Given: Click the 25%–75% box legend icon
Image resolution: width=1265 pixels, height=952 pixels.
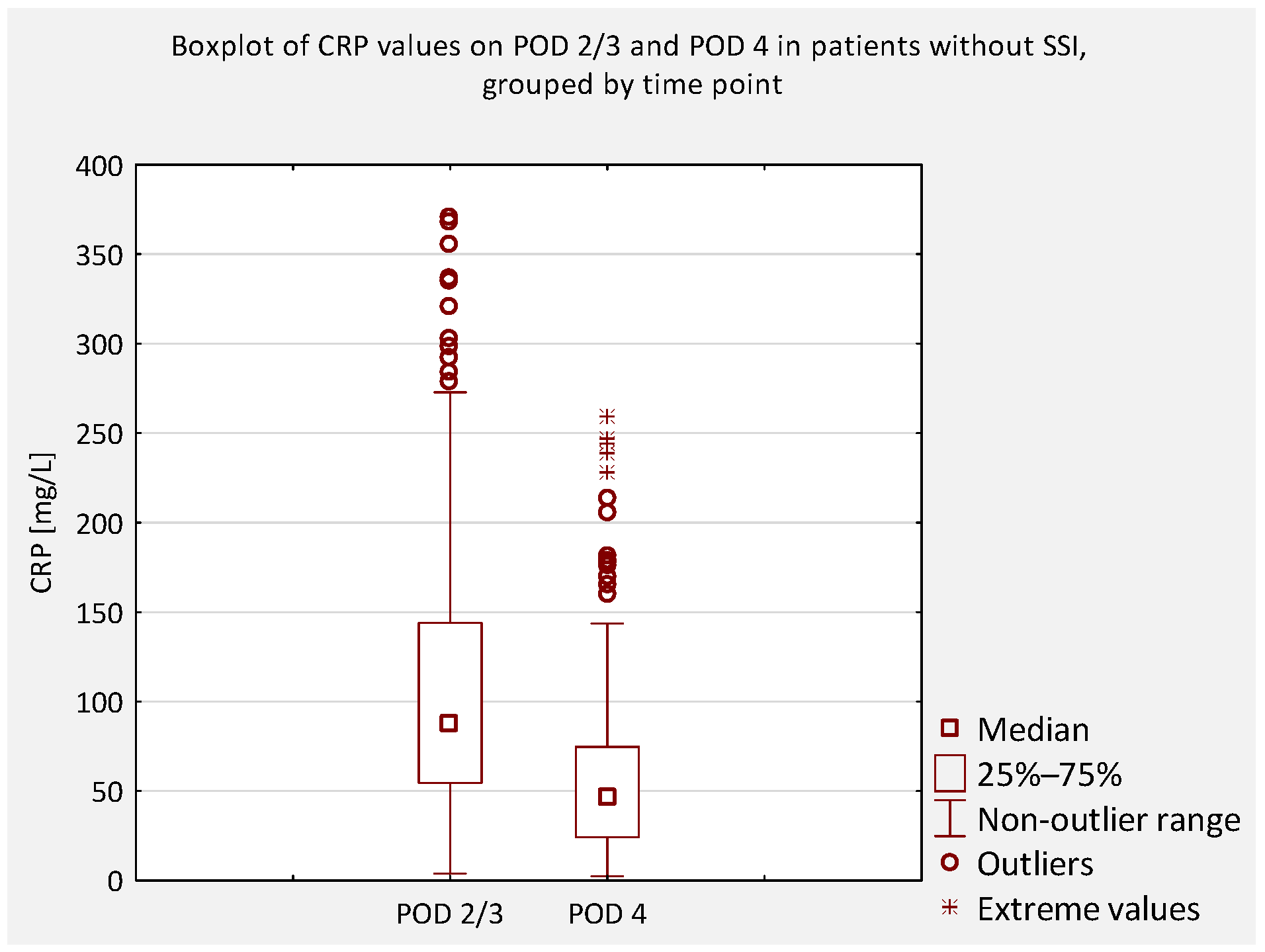Looking at the screenshot, I should [949, 773].
